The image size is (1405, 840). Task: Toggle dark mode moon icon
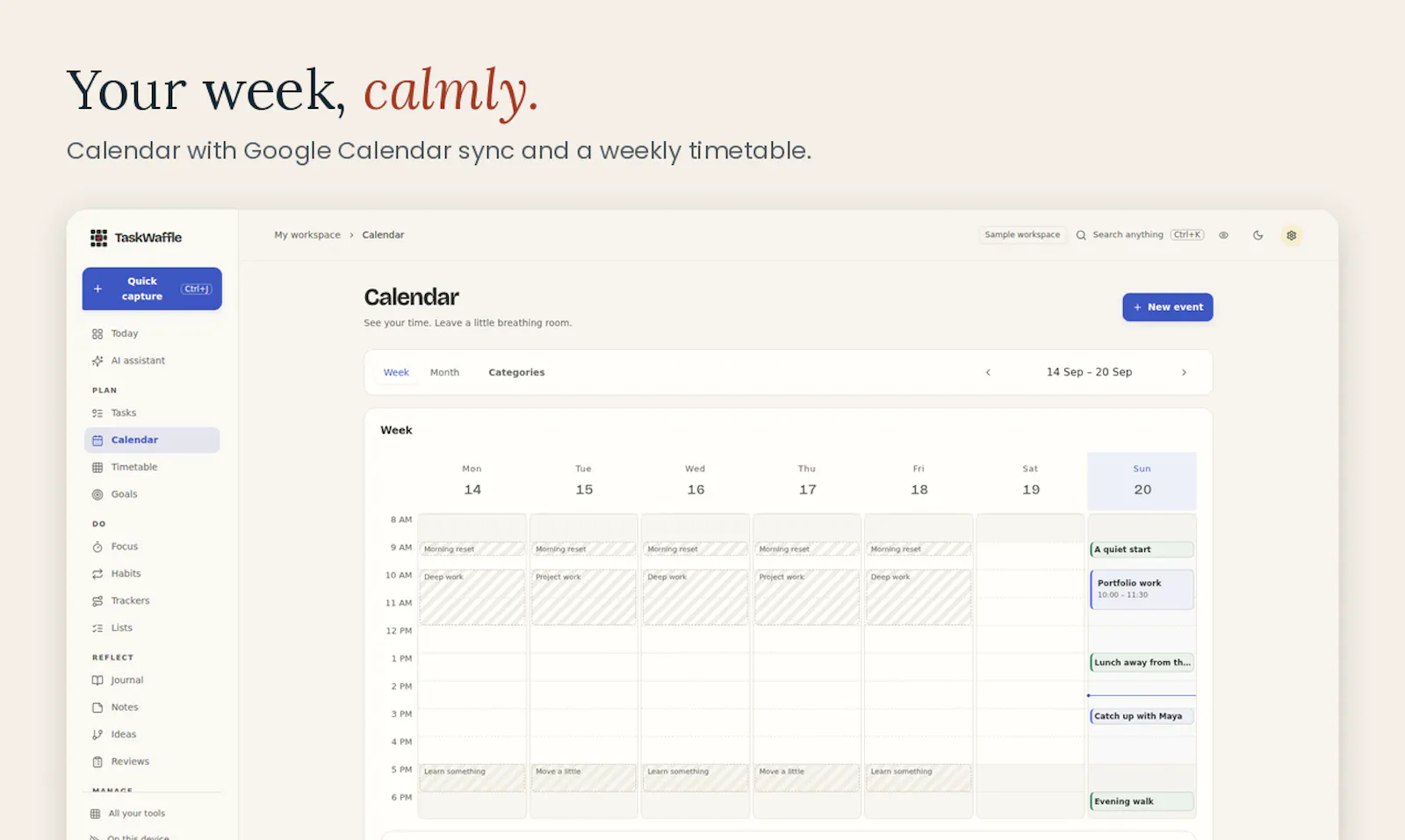(x=1257, y=235)
